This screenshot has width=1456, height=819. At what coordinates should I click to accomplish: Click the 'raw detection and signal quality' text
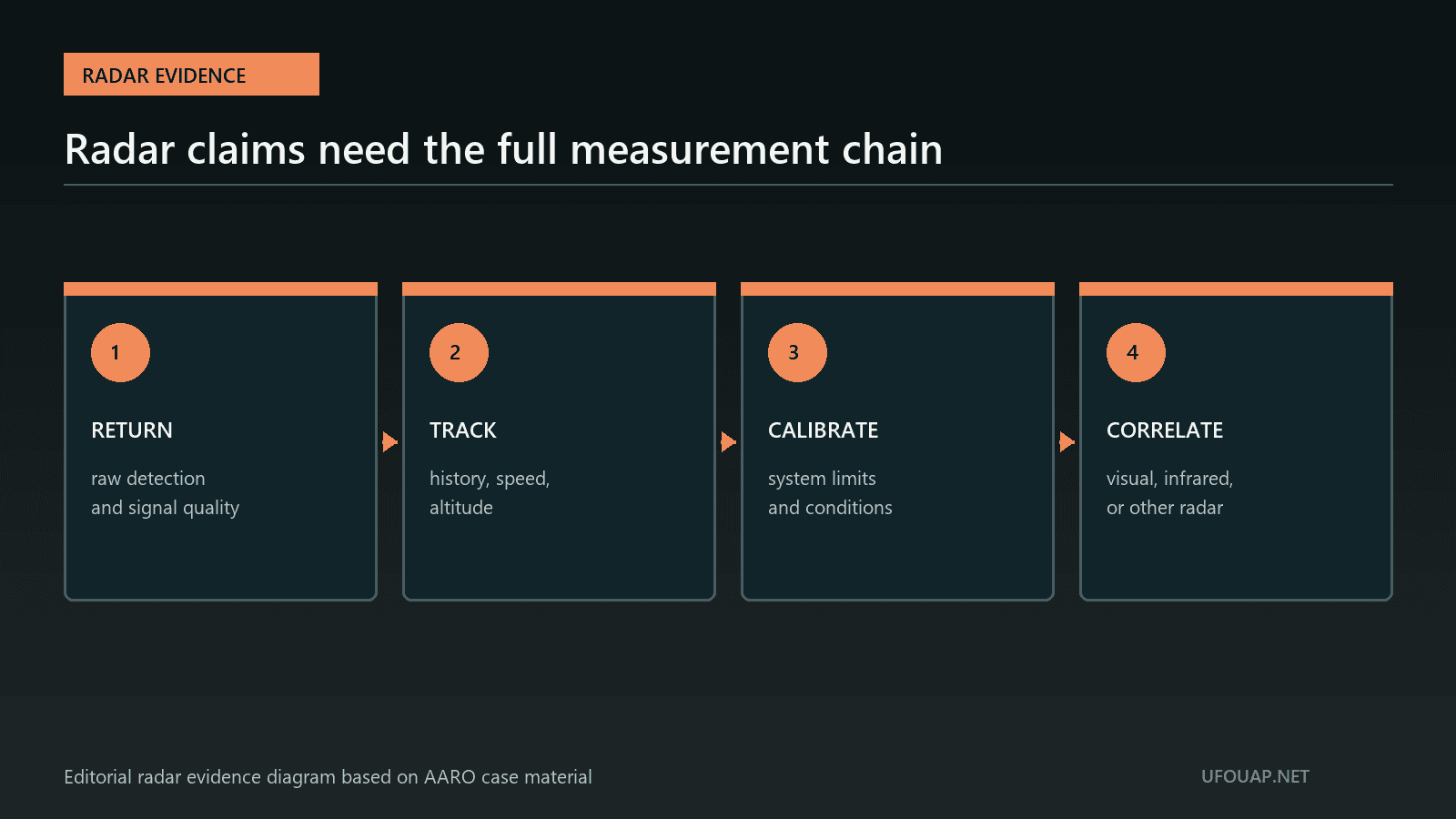coord(166,493)
